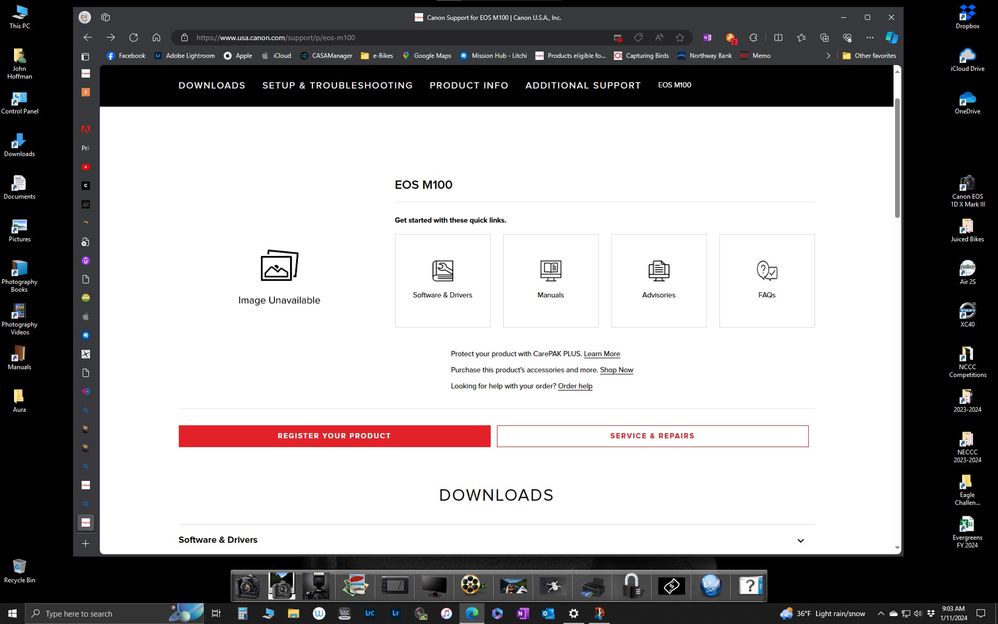
Task: Open the Manuals quick link tile
Action: pyautogui.click(x=550, y=280)
